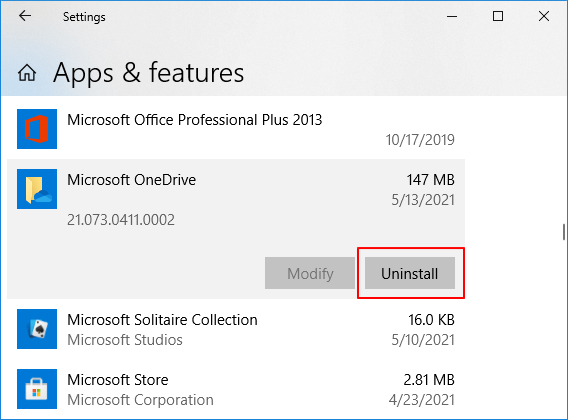
Task: Click the Apps & features heading
Action: [x=149, y=73]
